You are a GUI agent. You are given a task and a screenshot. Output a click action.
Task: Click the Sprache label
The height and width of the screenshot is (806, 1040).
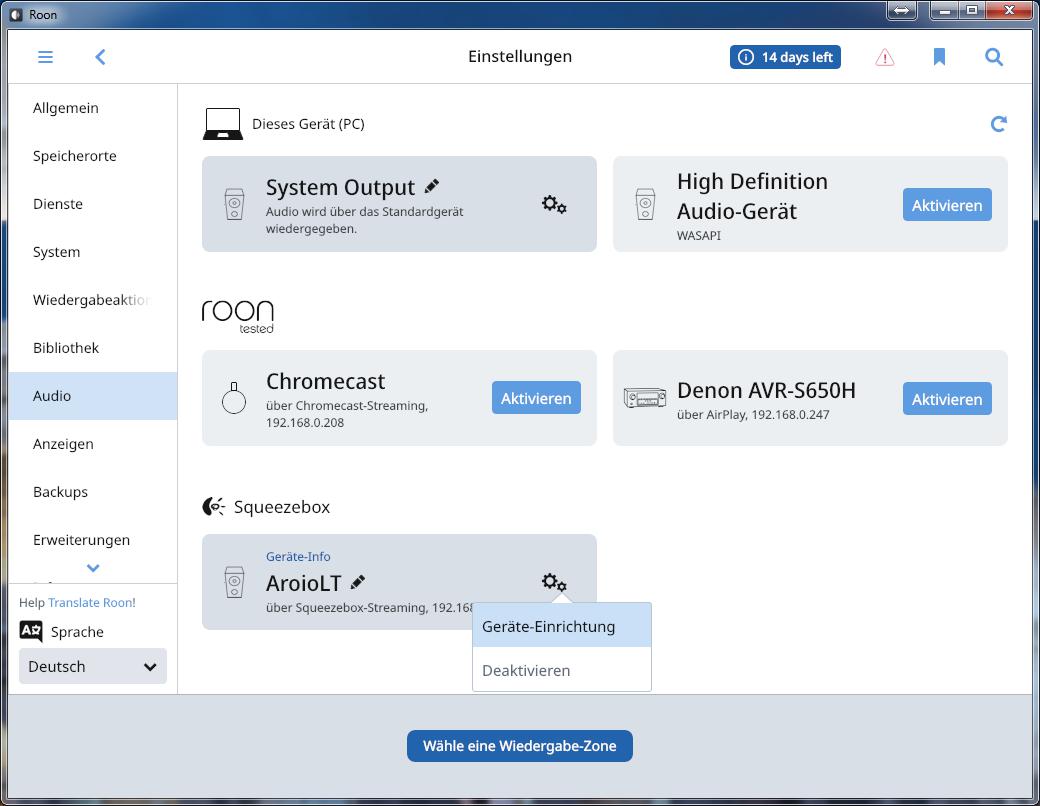pyautogui.click(x=77, y=632)
